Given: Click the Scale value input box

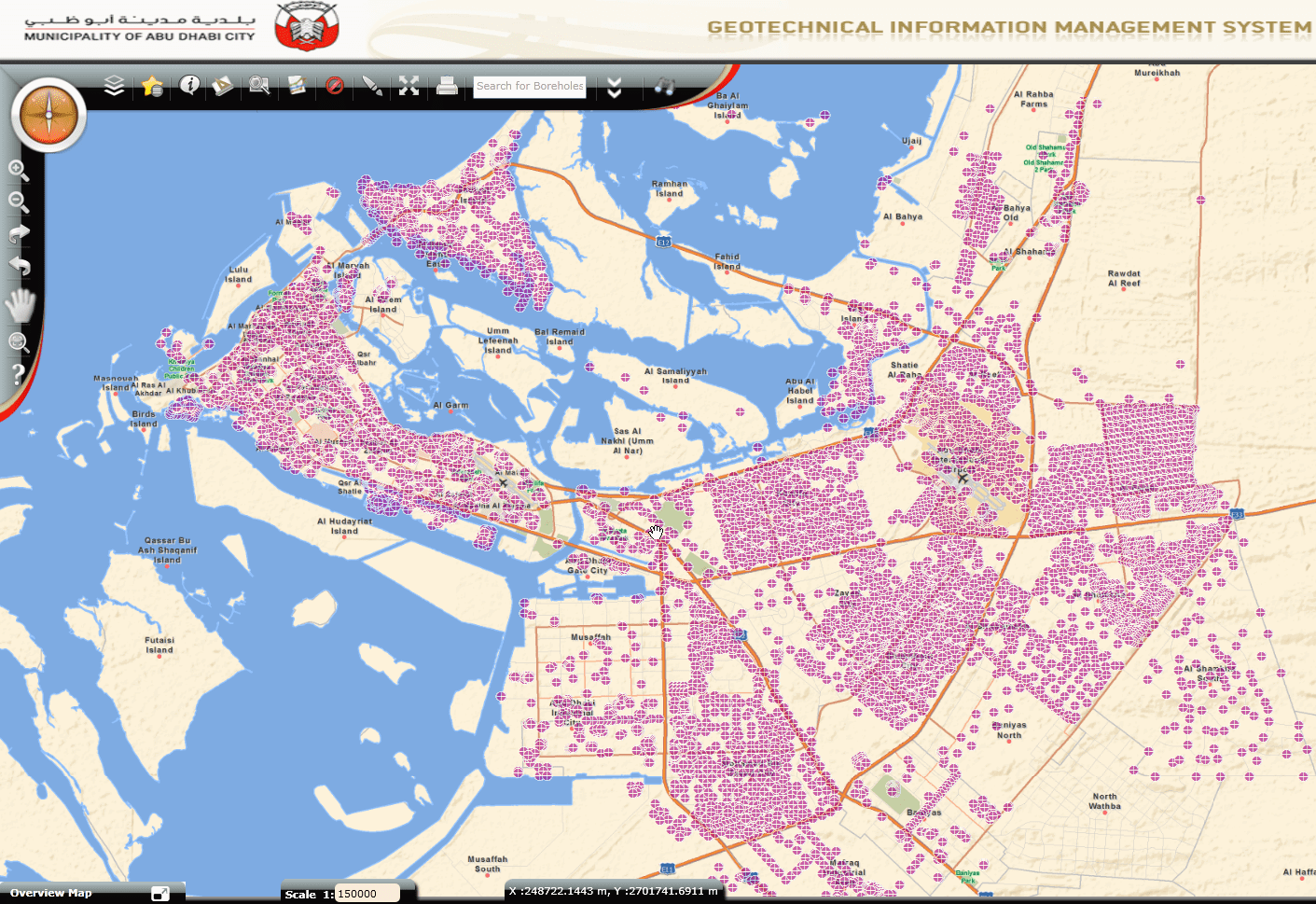Looking at the screenshot, I should (367, 893).
